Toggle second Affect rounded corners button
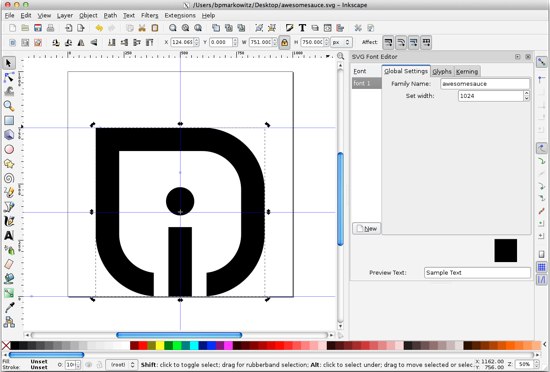This screenshot has width=550, height=372. pyautogui.click(x=401, y=42)
